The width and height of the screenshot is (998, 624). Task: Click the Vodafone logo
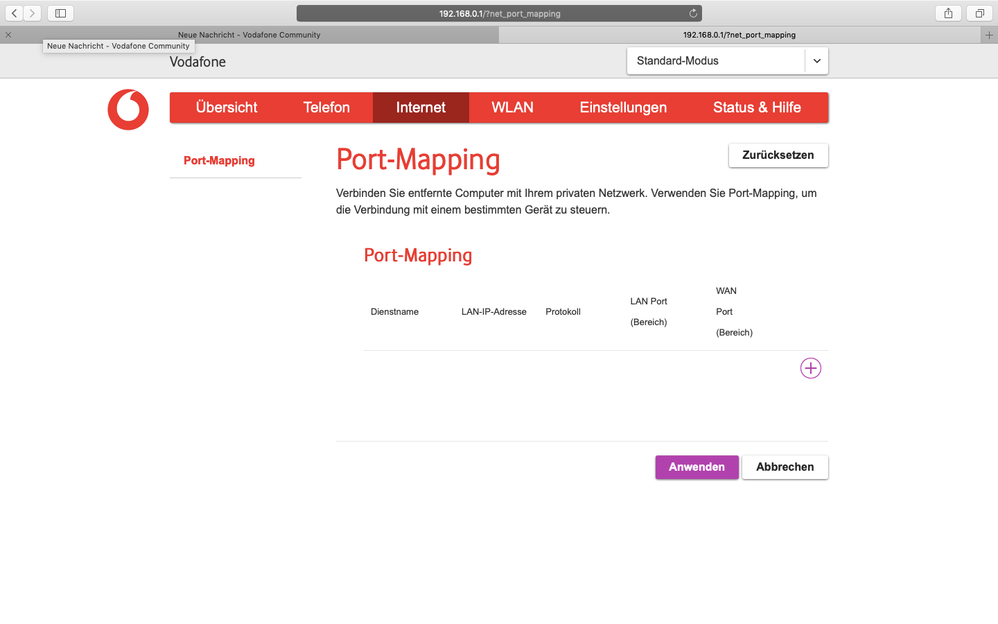[x=128, y=110]
